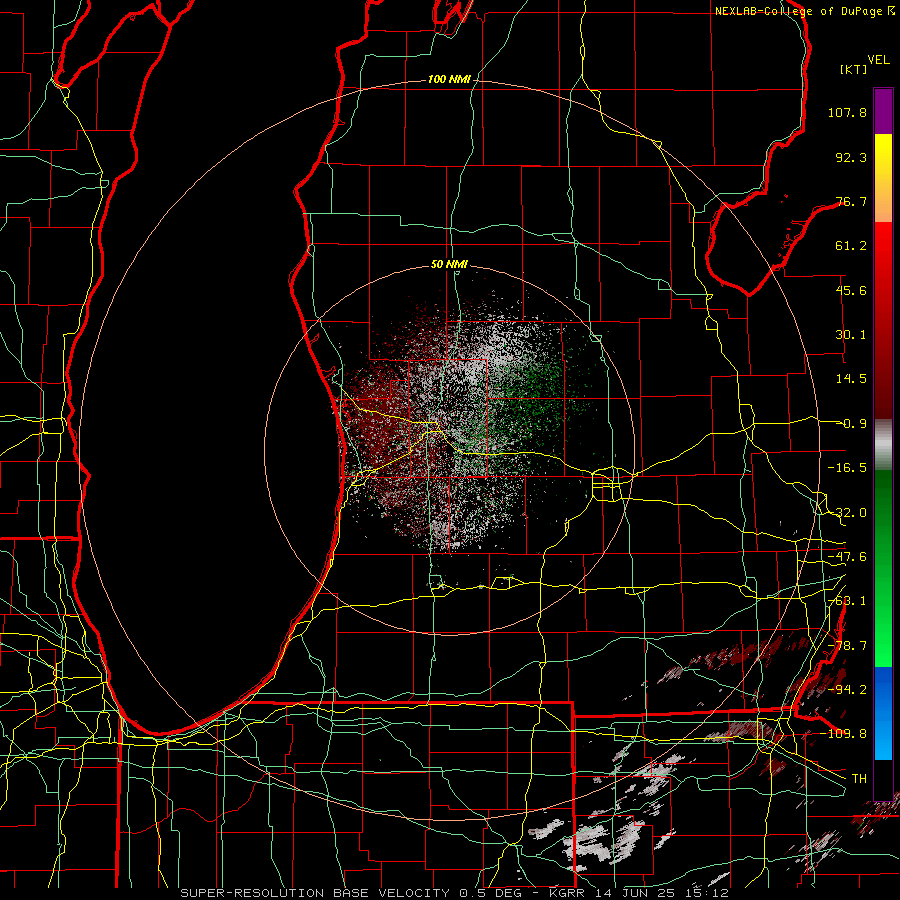
Task: Click the blue segment of the color bar
Action: coord(883,713)
